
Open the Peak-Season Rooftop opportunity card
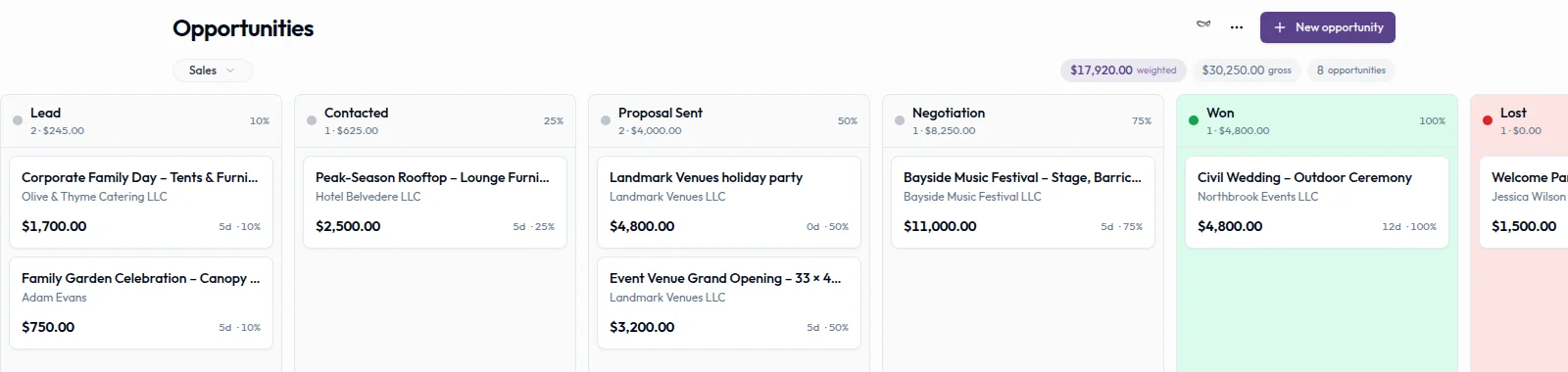click(x=435, y=202)
